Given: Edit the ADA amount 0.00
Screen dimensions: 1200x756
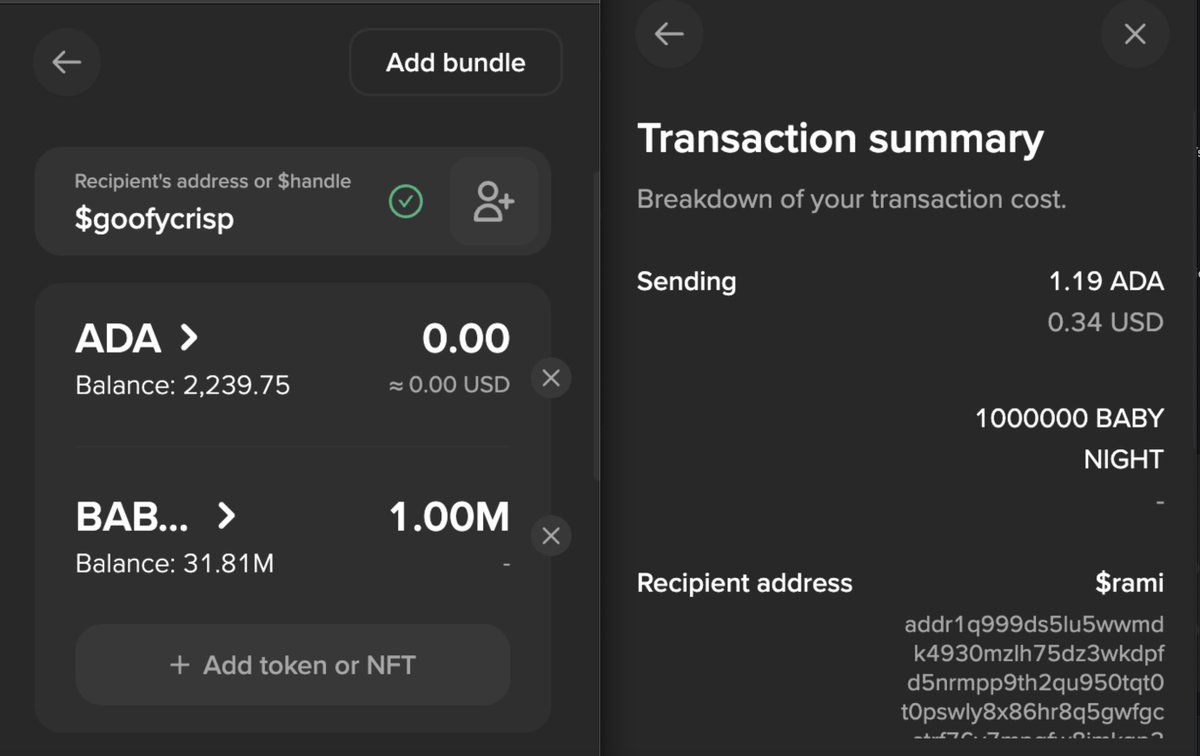Looking at the screenshot, I should coord(466,339).
